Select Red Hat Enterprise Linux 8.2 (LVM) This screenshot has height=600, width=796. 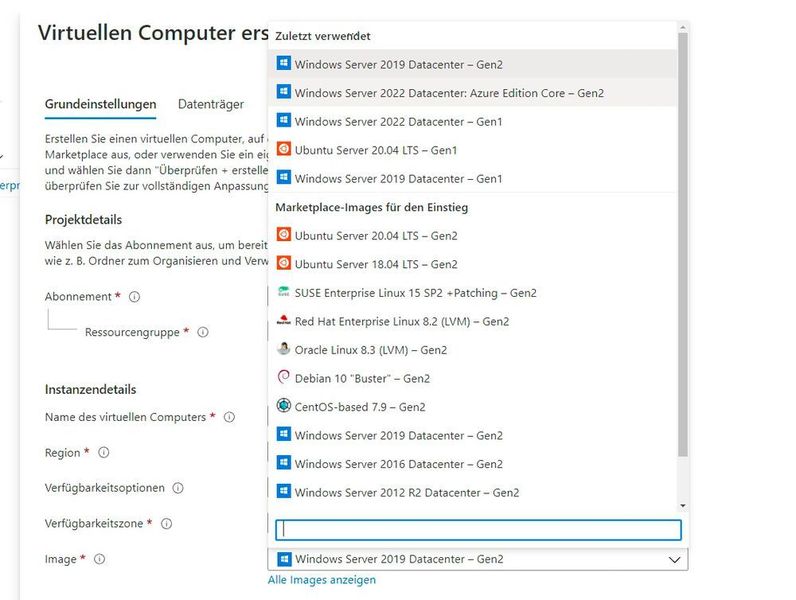(x=473, y=321)
